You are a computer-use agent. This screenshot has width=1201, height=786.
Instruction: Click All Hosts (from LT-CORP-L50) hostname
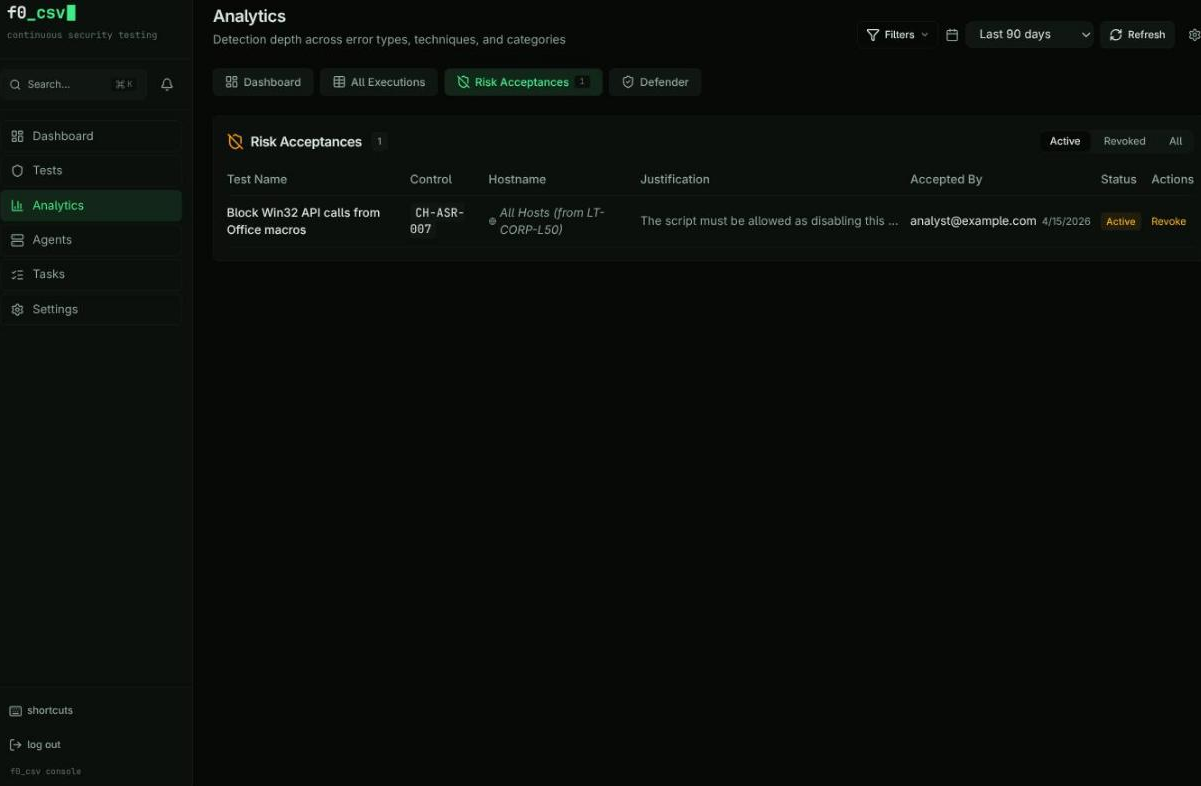coord(552,221)
